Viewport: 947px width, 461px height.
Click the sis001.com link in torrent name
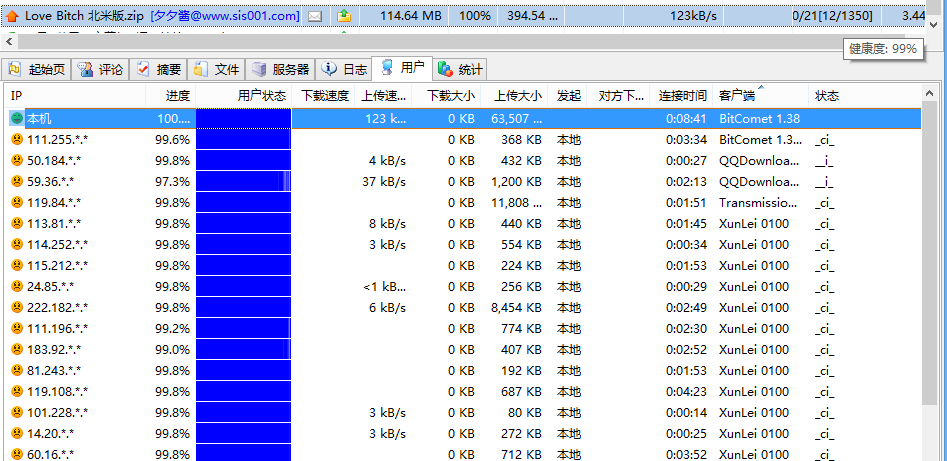coord(227,16)
